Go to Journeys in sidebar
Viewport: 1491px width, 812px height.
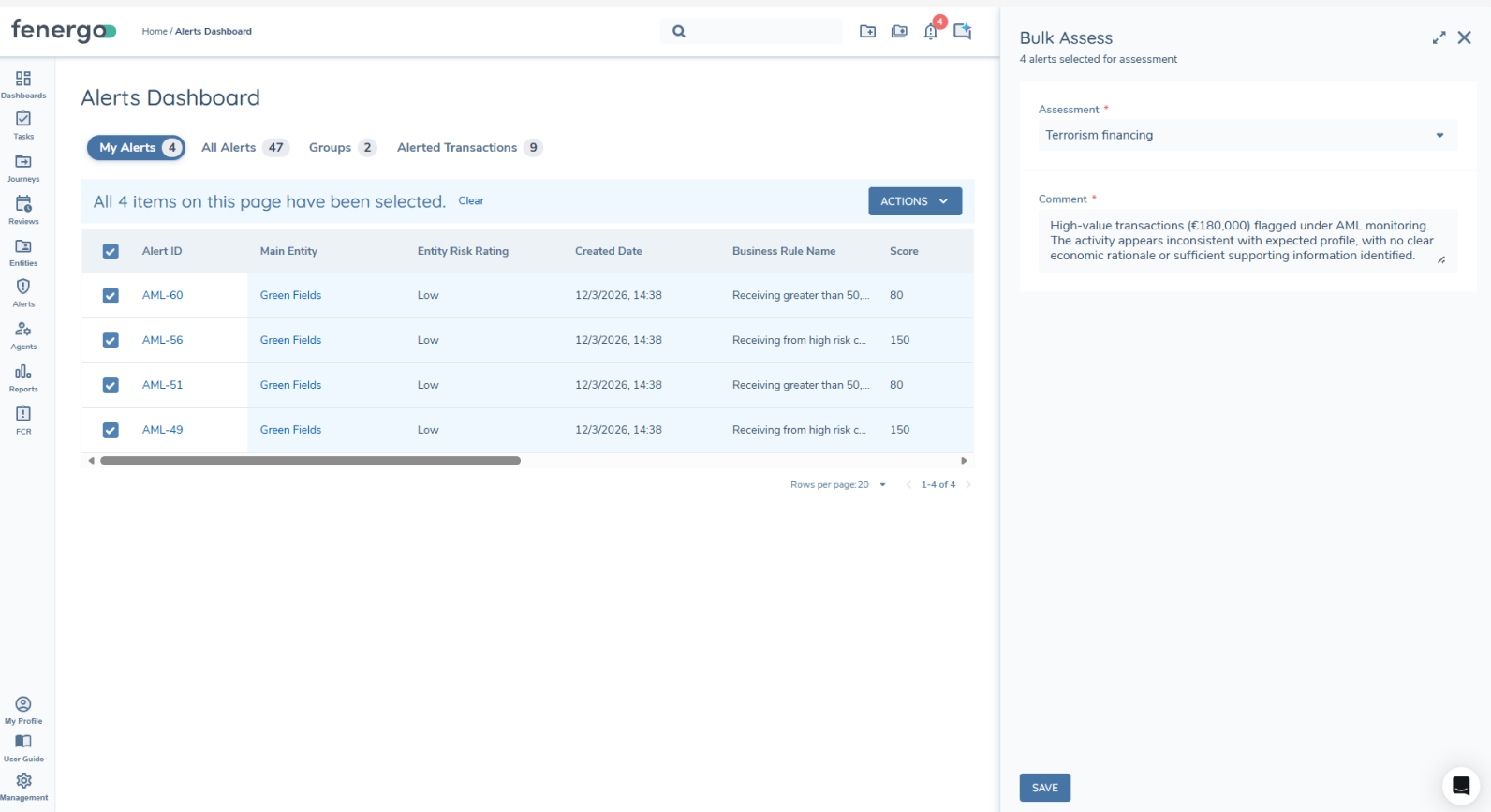pos(23,166)
